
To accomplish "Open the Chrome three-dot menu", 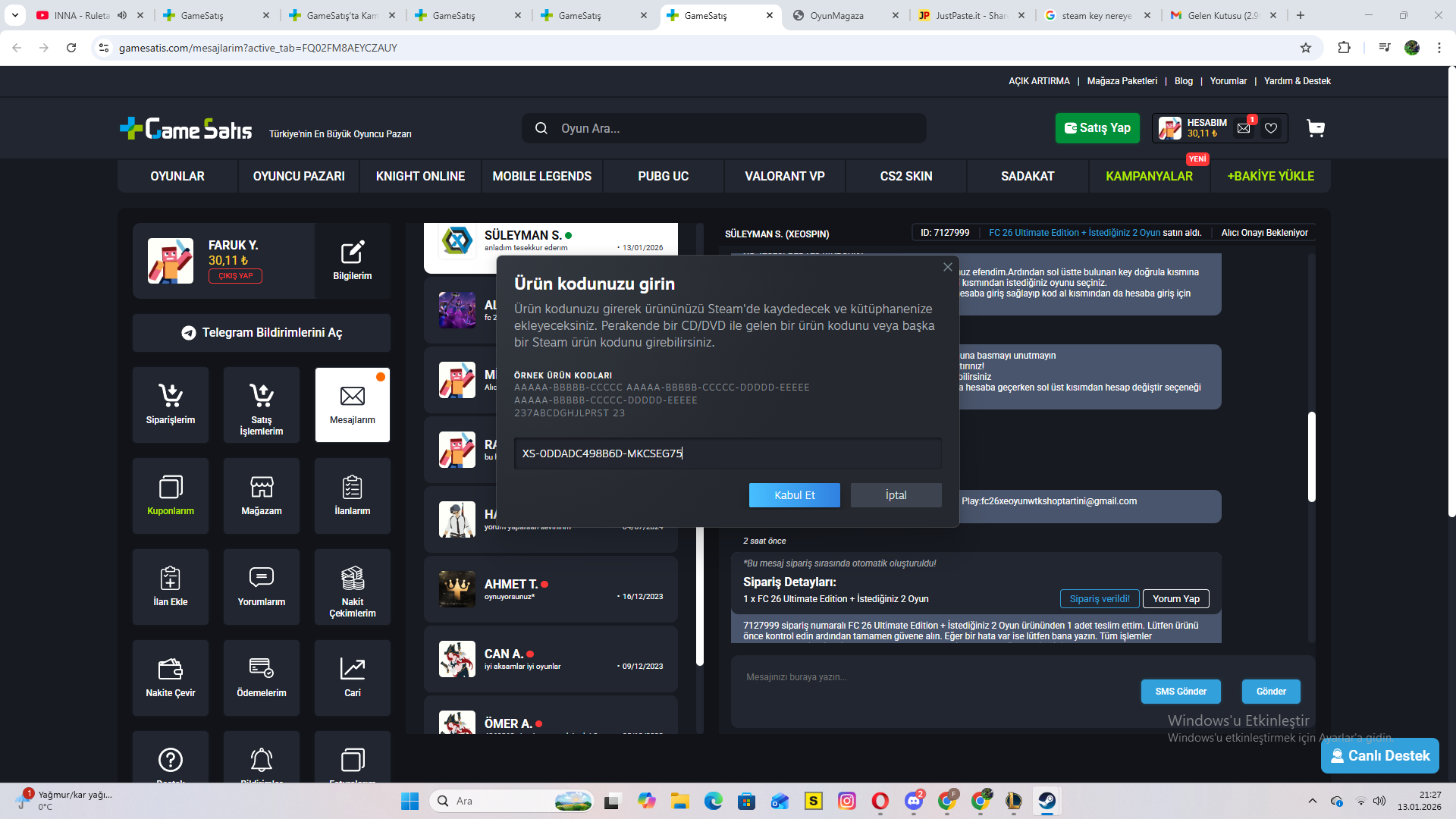I will [1439, 48].
